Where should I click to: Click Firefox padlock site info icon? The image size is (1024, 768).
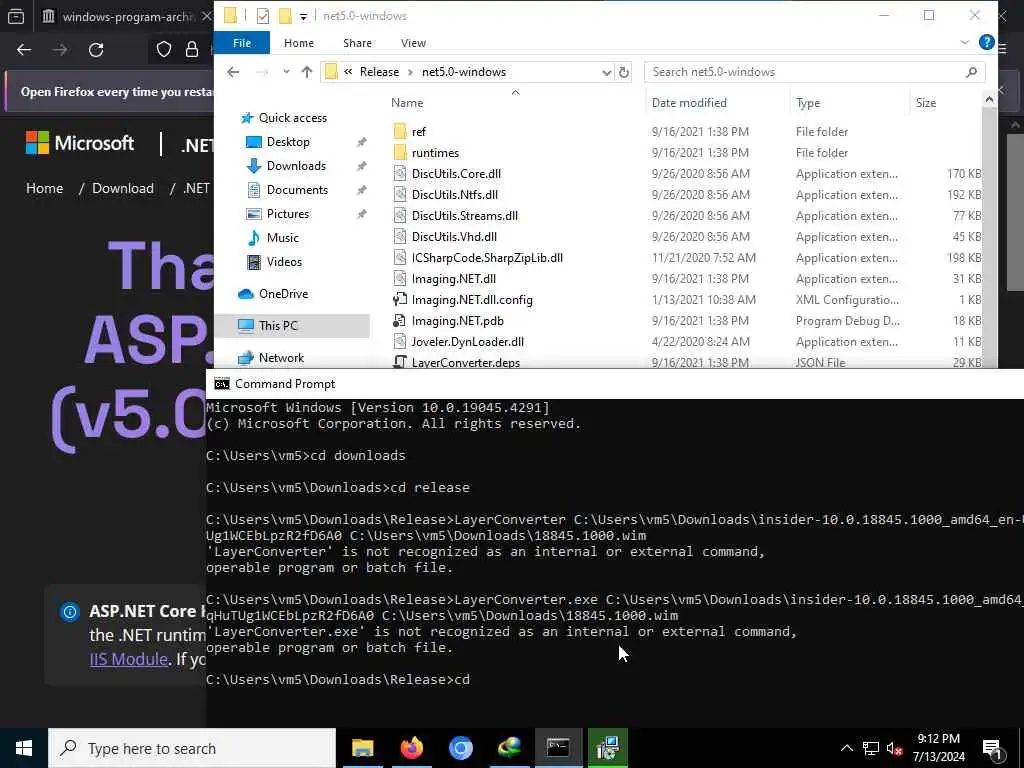tap(191, 50)
